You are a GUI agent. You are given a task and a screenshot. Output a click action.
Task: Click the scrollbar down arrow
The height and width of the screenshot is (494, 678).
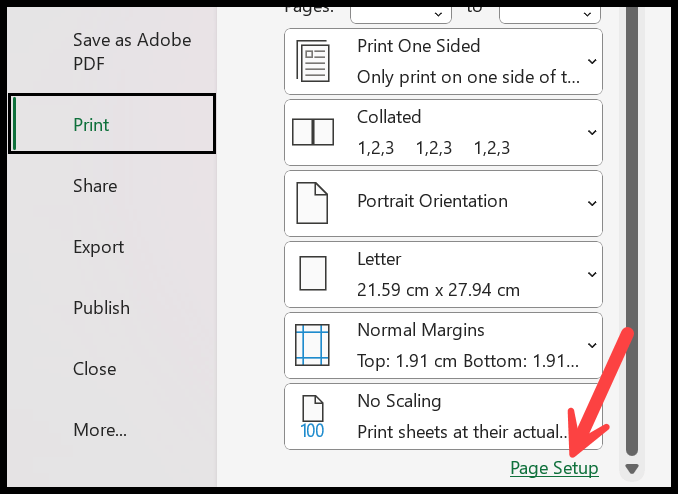[x=632, y=469]
